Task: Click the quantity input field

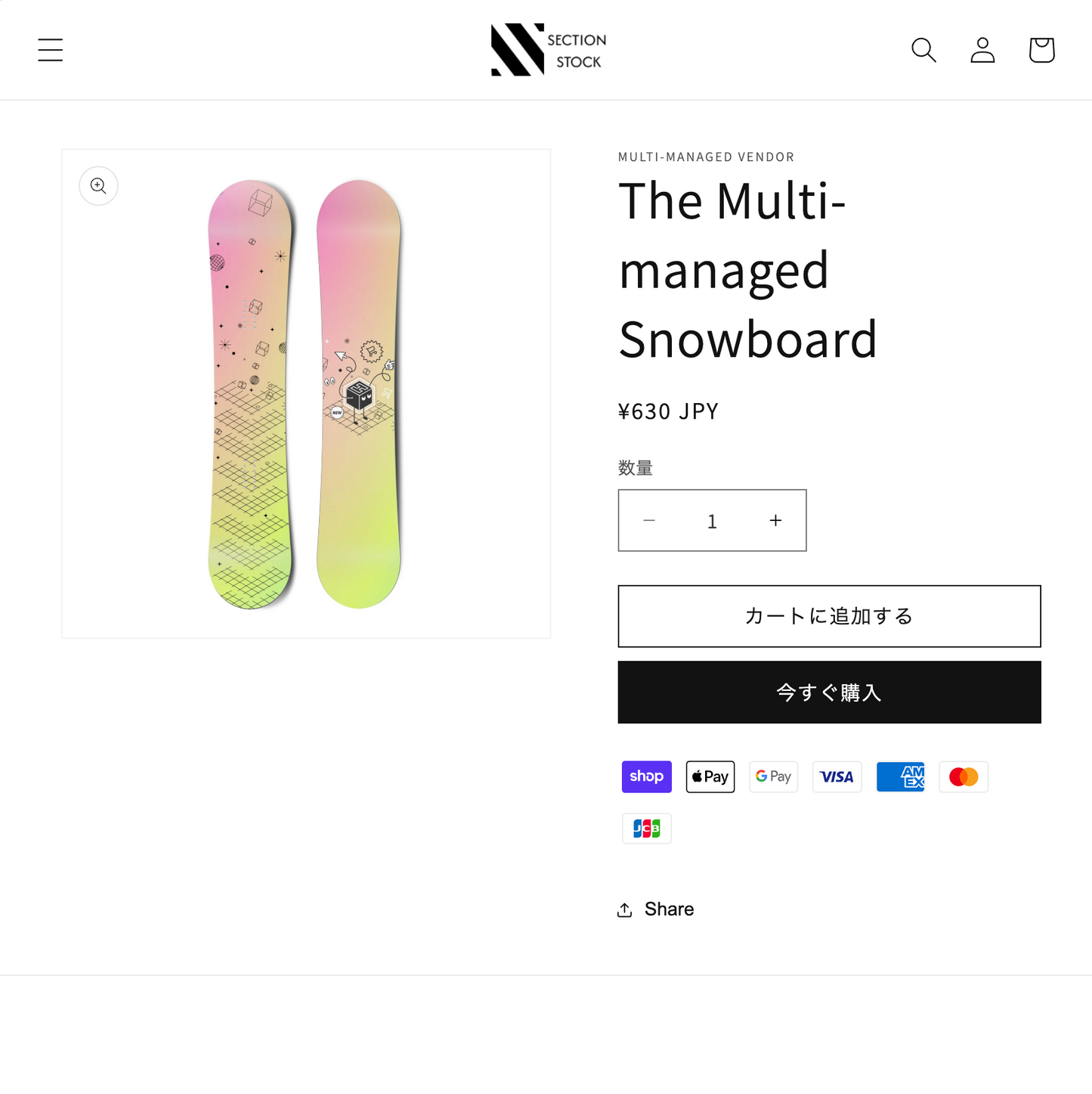Action: pyautogui.click(x=712, y=520)
